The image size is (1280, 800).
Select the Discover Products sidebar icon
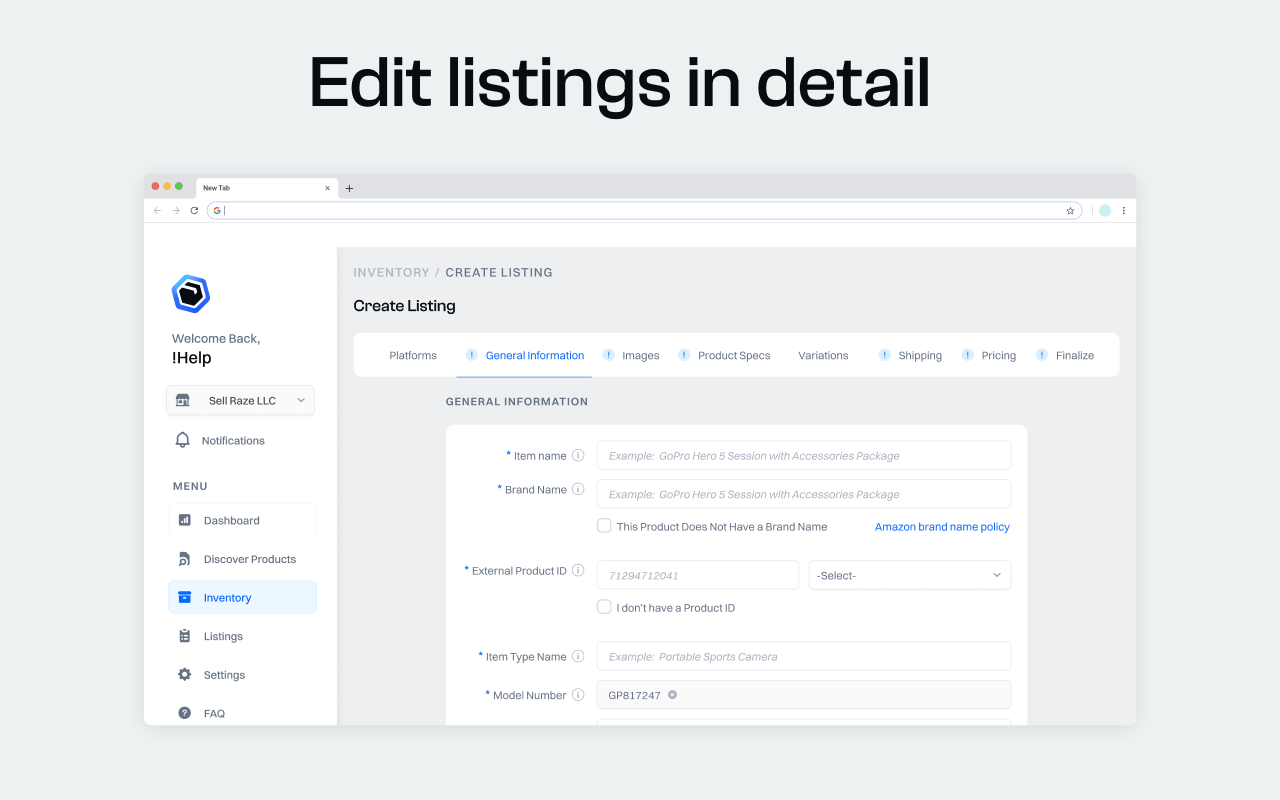point(184,558)
